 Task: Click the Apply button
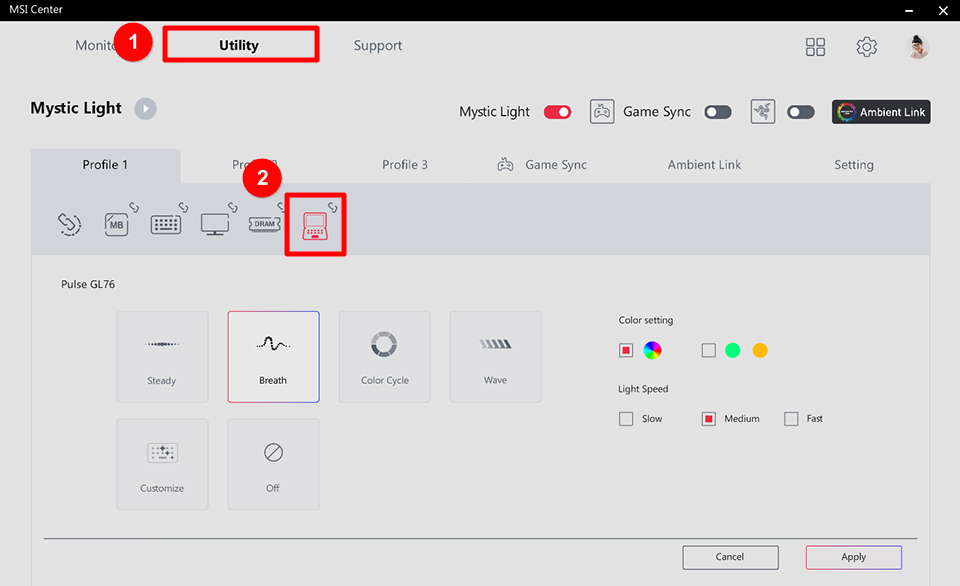(x=853, y=557)
